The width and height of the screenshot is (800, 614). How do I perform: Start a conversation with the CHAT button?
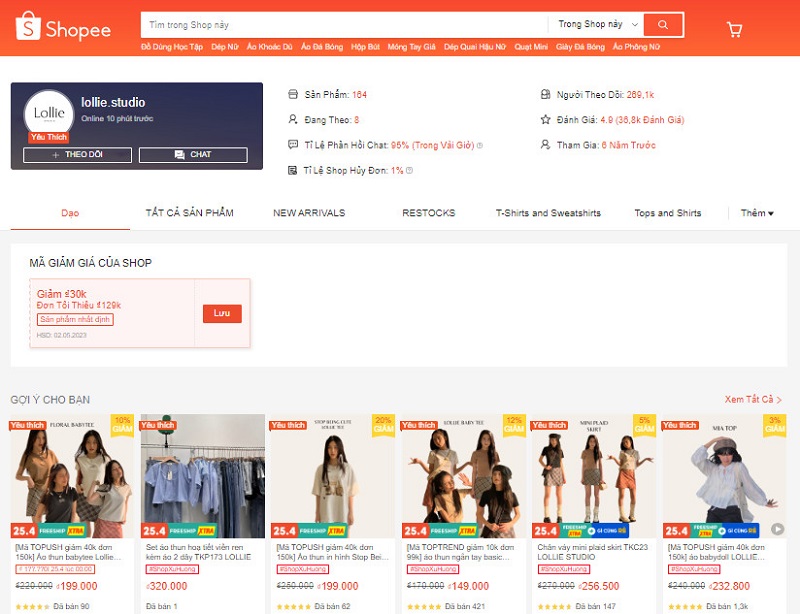[x=193, y=155]
